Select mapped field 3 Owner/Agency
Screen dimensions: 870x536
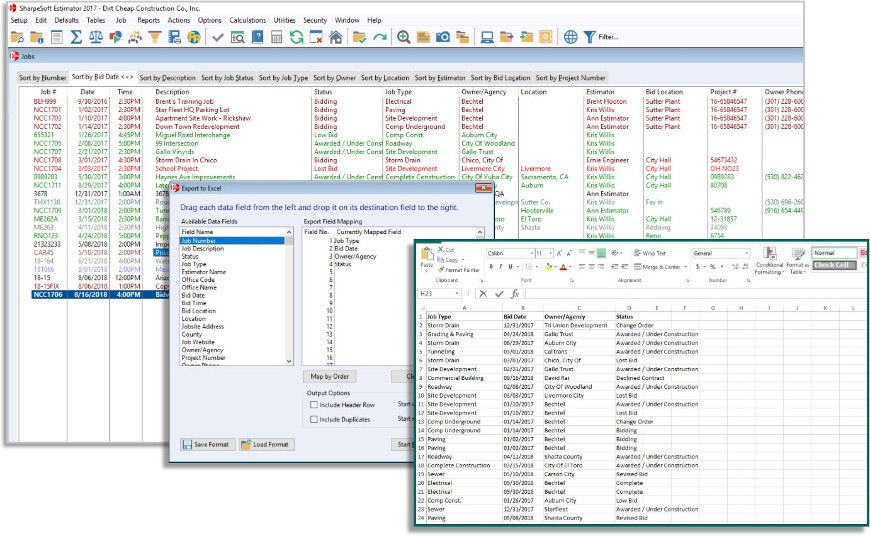pos(355,256)
